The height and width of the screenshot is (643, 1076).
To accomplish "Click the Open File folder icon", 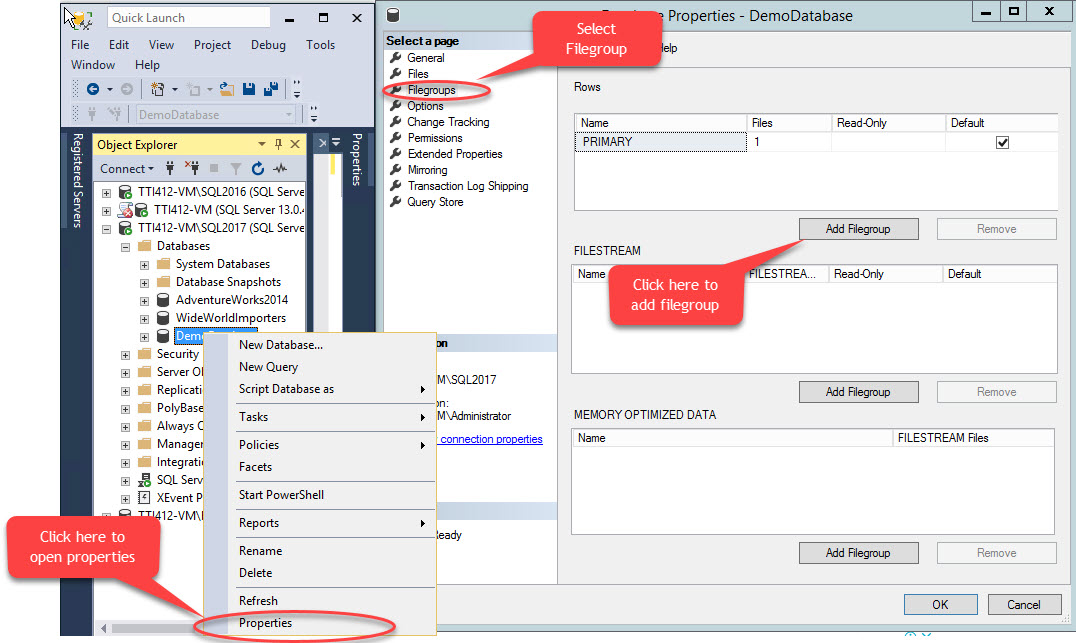I will [x=226, y=89].
